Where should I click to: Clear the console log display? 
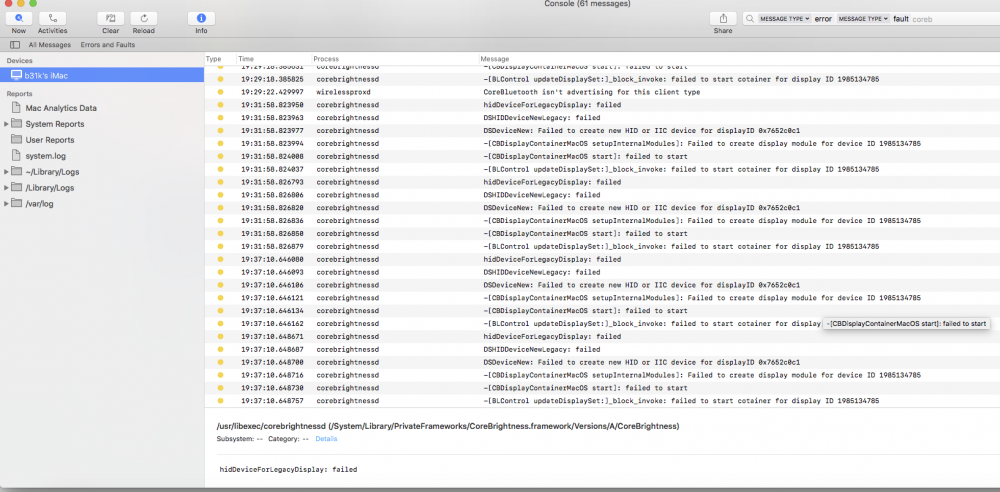coord(110,19)
